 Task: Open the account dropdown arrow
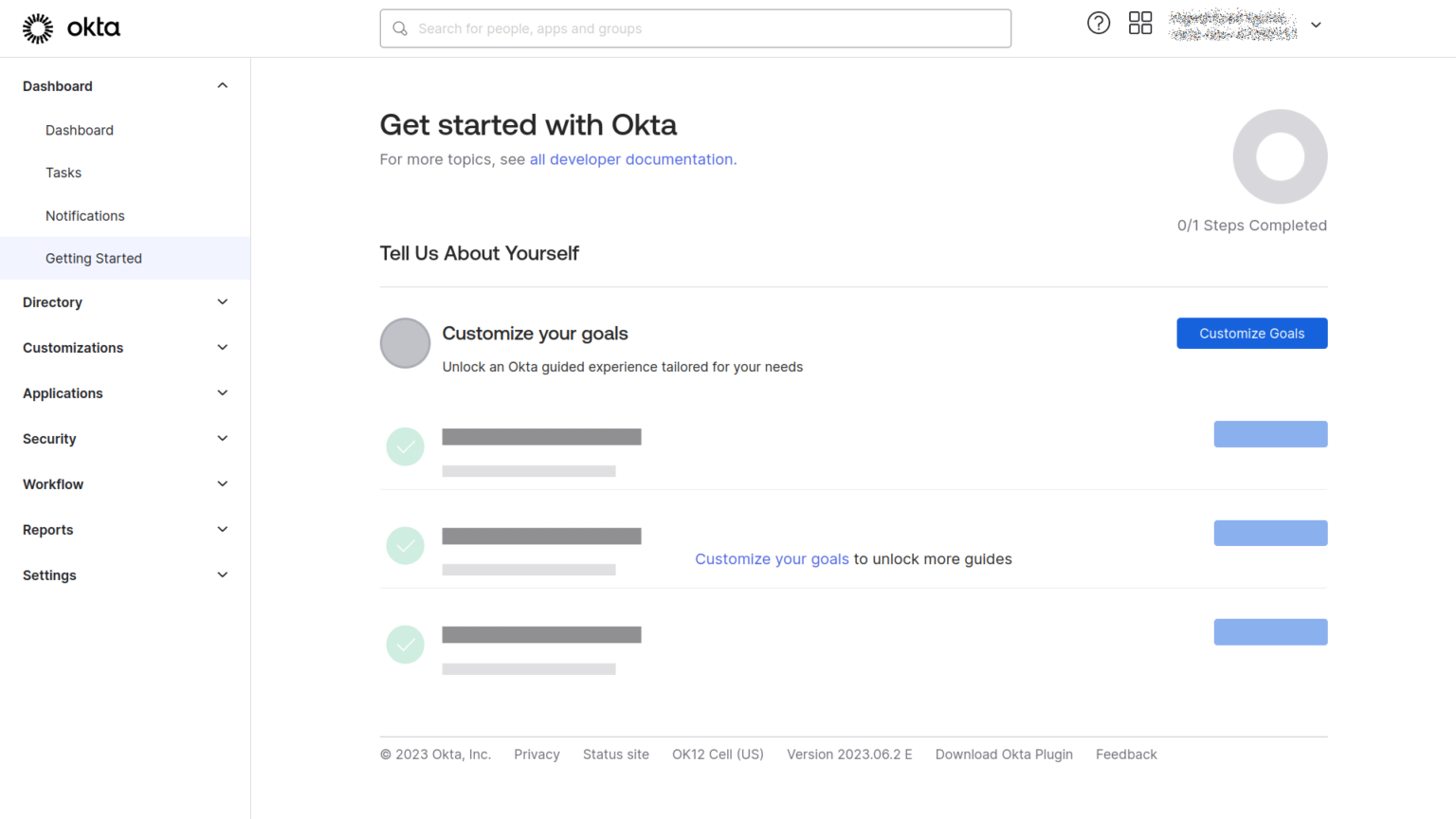[1316, 26]
